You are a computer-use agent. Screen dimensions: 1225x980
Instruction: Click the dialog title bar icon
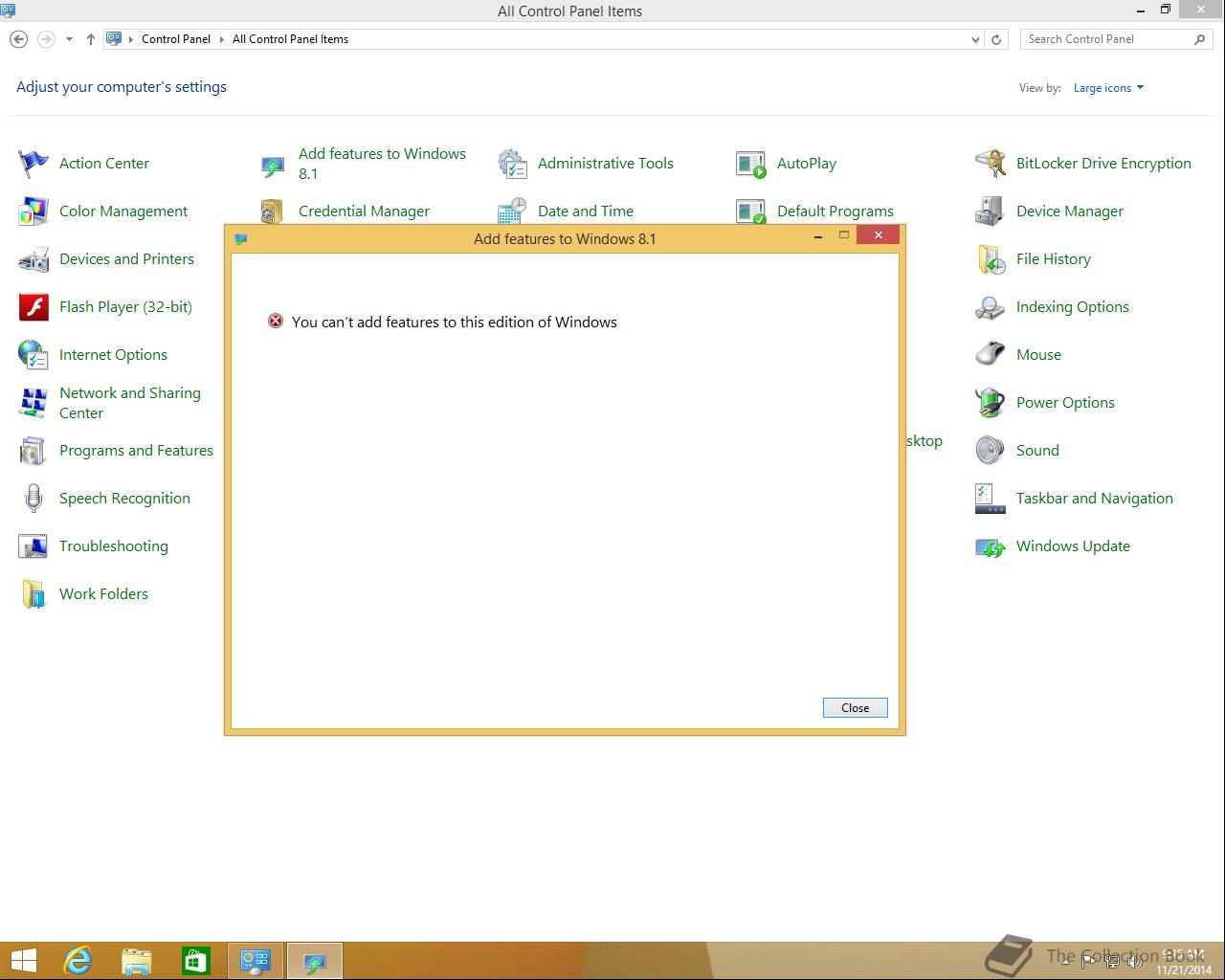(241, 239)
